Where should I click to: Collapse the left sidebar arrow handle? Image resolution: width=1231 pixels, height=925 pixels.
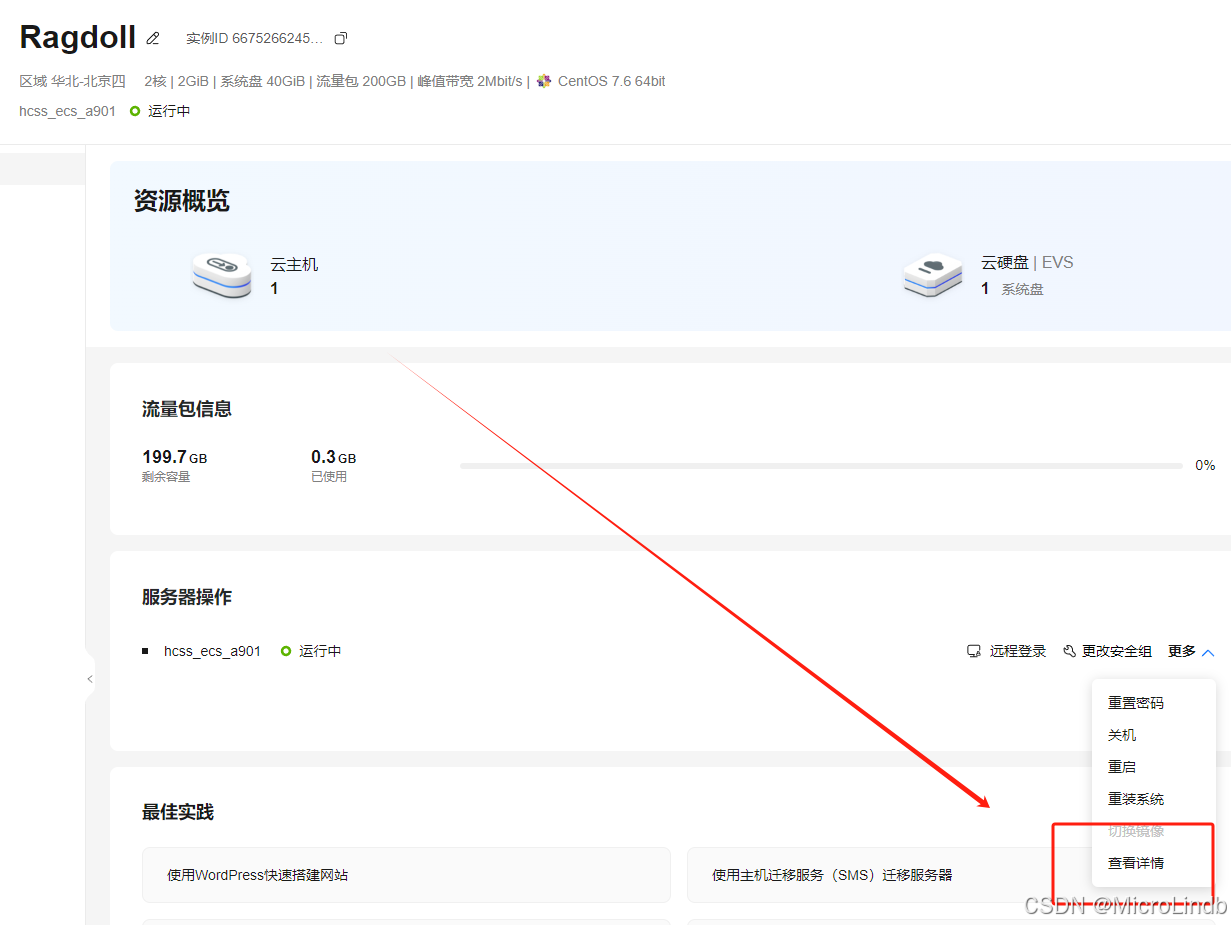point(89,679)
